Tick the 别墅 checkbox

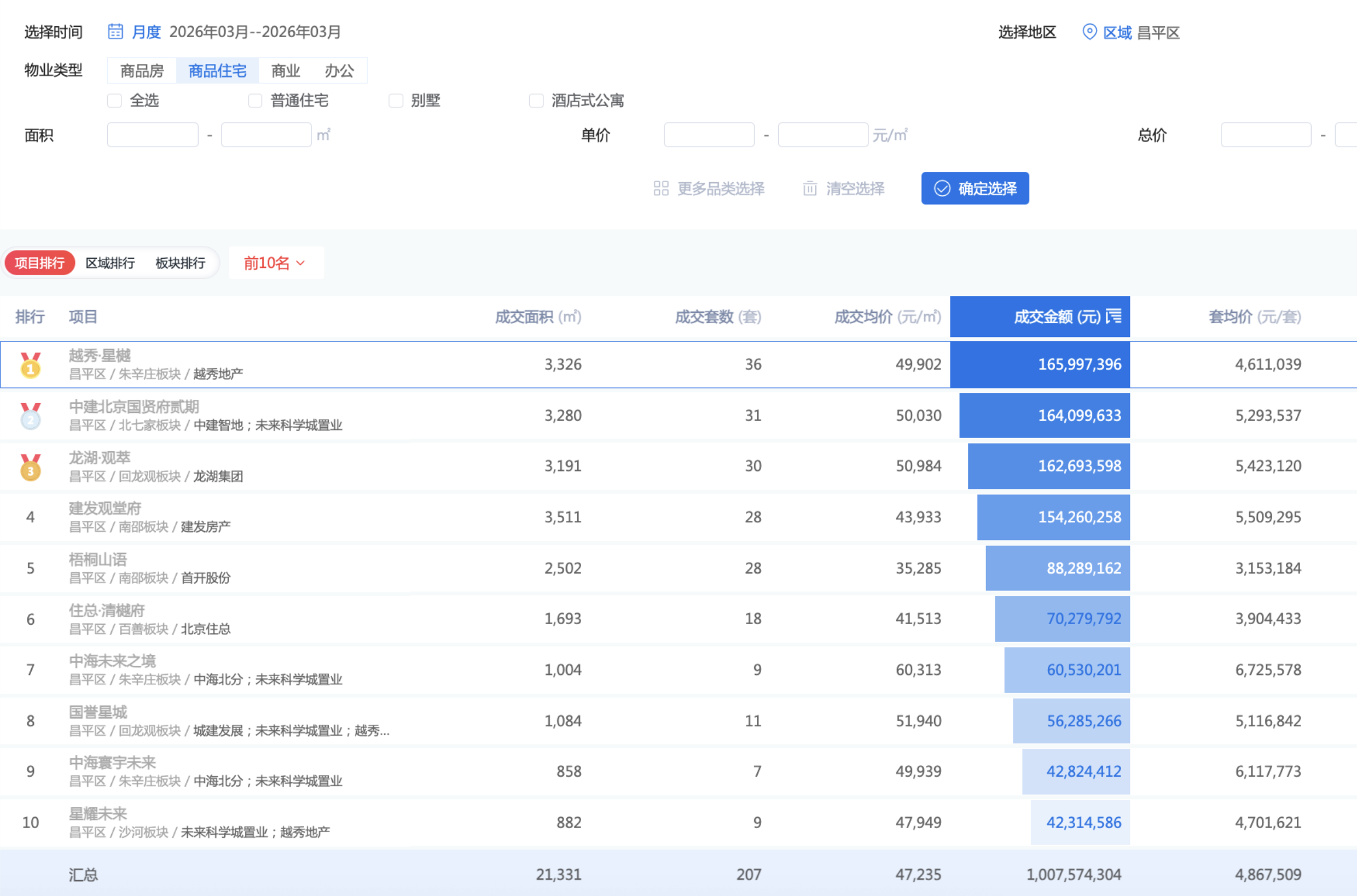tap(396, 101)
